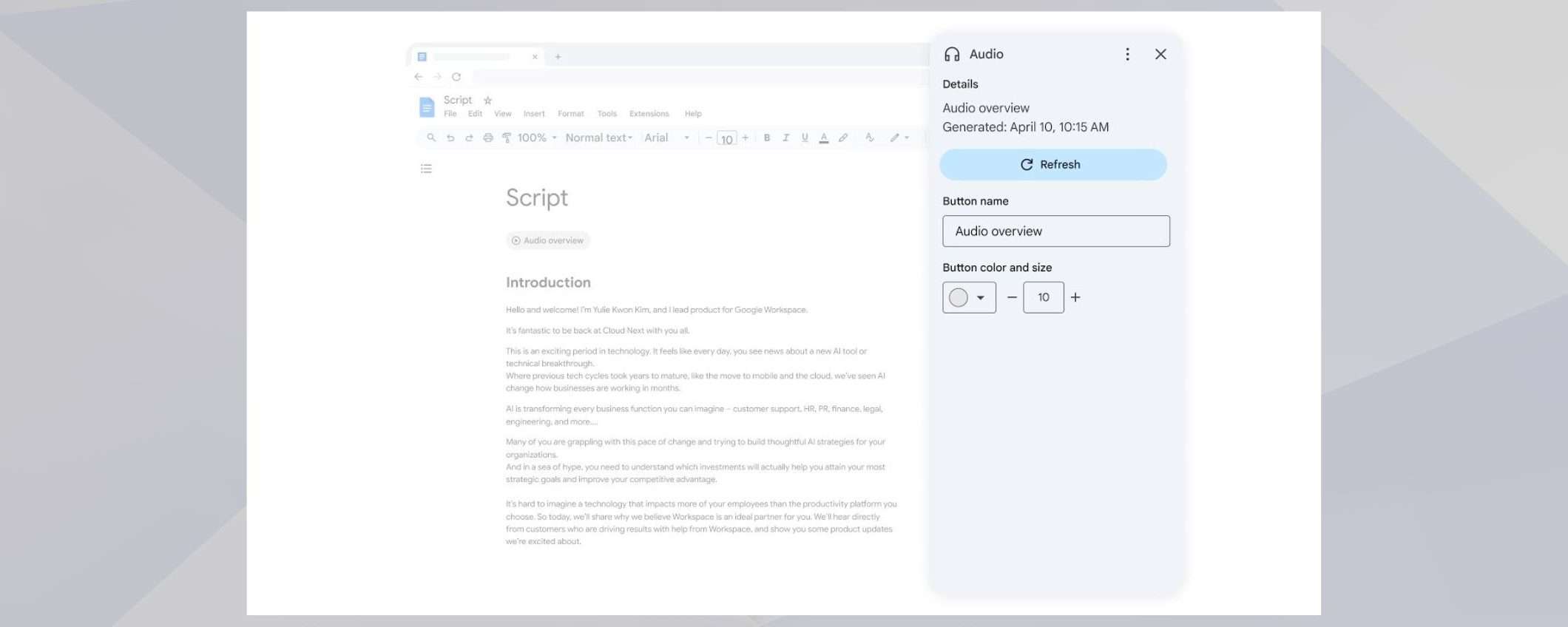Click the toolbar font size field
This screenshot has height=627, width=1568.
click(727, 139)
